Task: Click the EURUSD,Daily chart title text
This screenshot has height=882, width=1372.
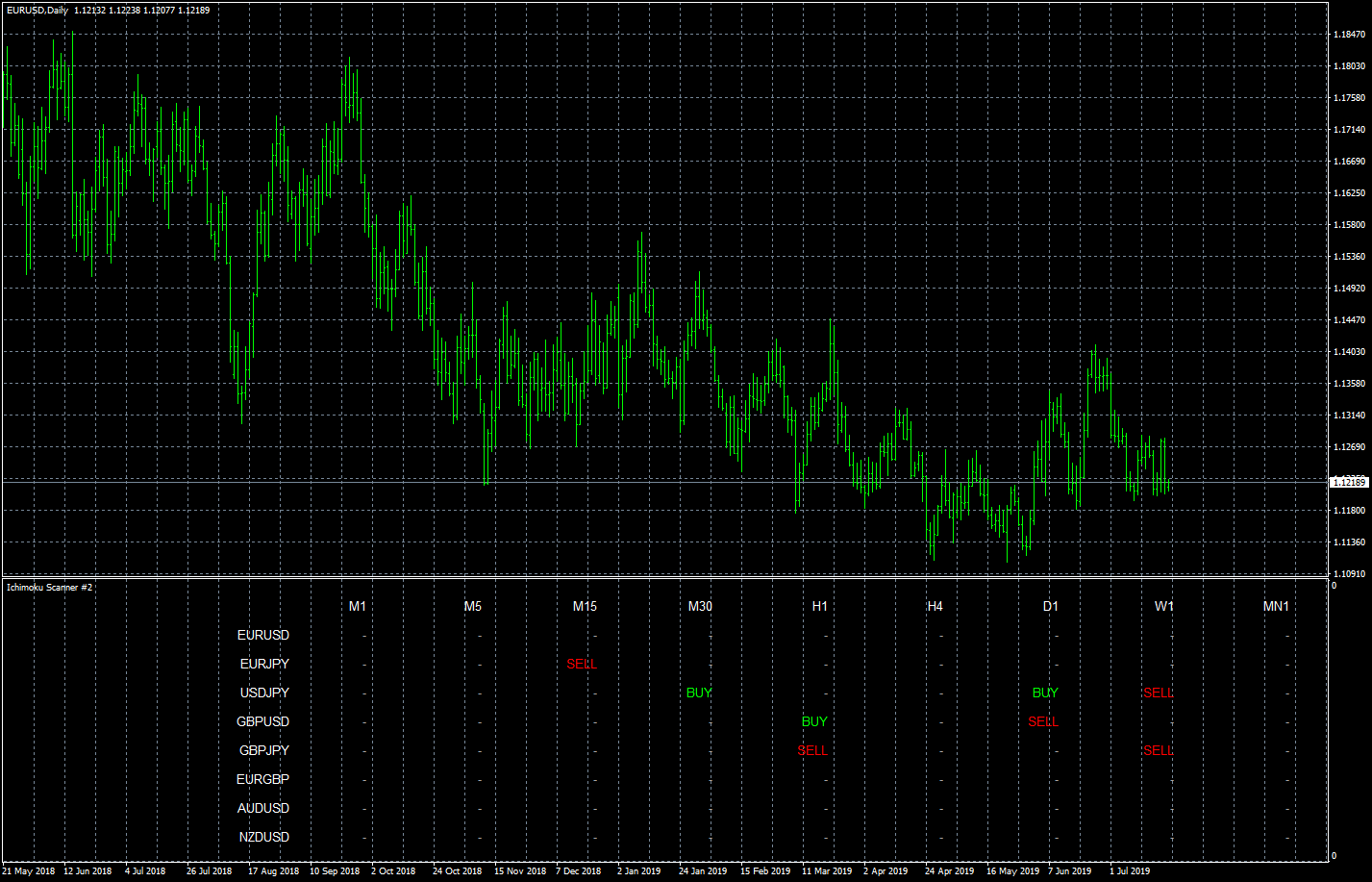Action: [37, 10]
